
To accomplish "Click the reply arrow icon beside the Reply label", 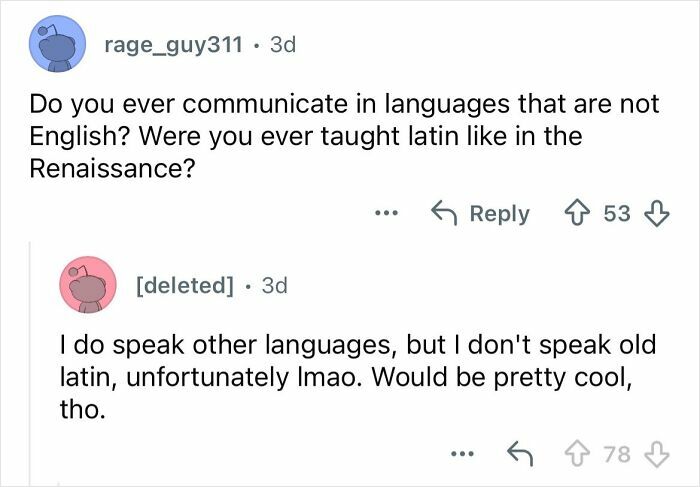I will [x=444, y=214].
